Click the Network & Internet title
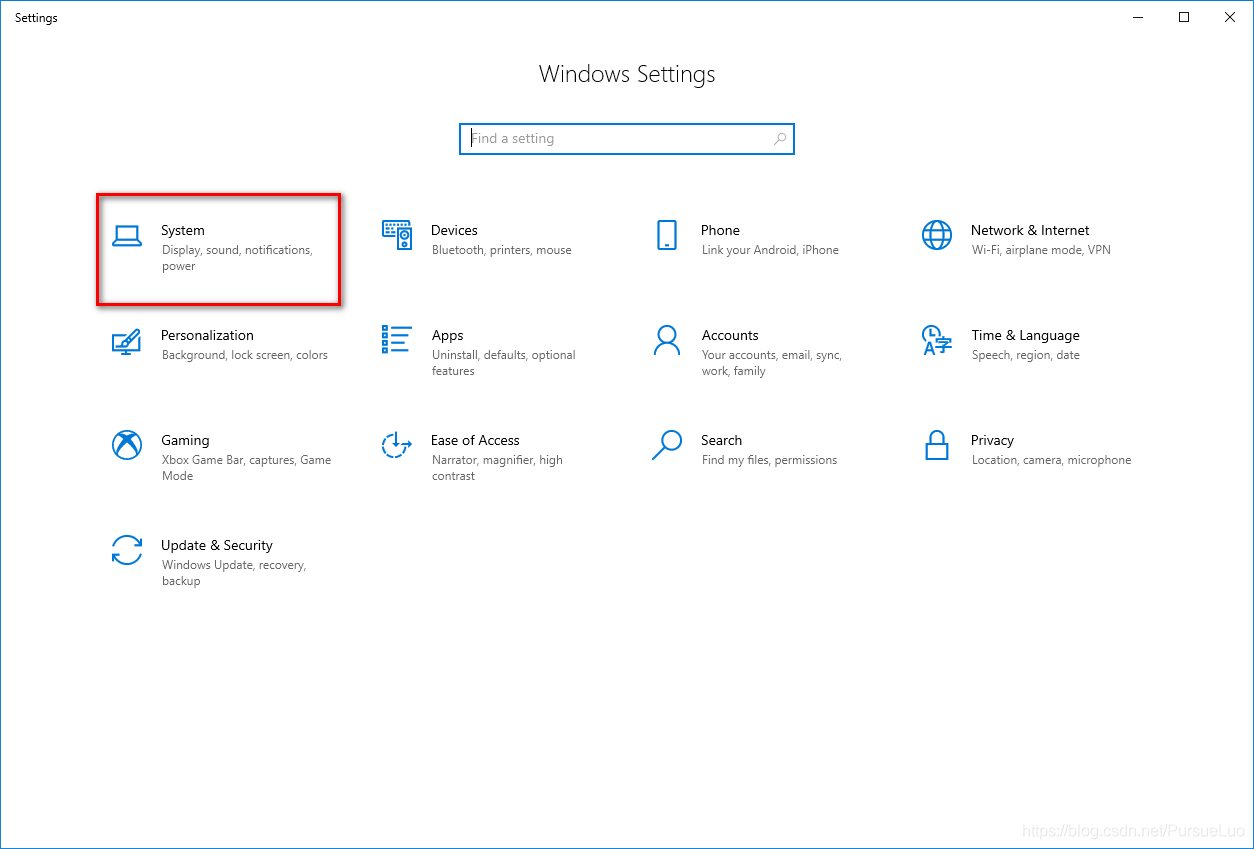Viewport: 1254px width, 849px height. [x=1030, y=230]
